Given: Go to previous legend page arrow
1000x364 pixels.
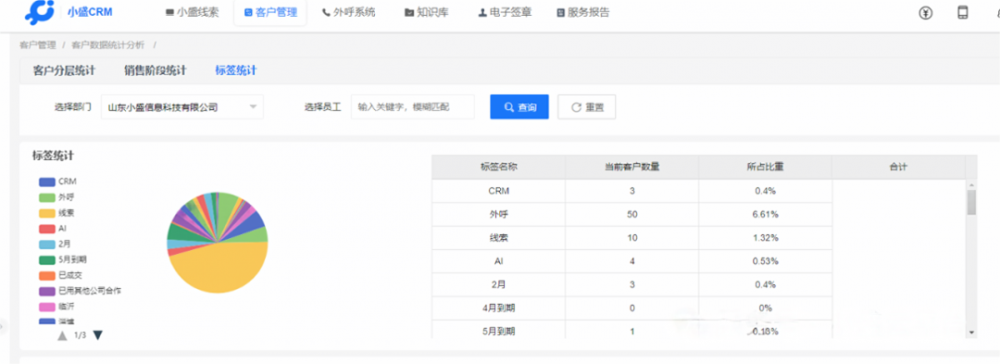Looking at the screenshot, I should 62,335.
